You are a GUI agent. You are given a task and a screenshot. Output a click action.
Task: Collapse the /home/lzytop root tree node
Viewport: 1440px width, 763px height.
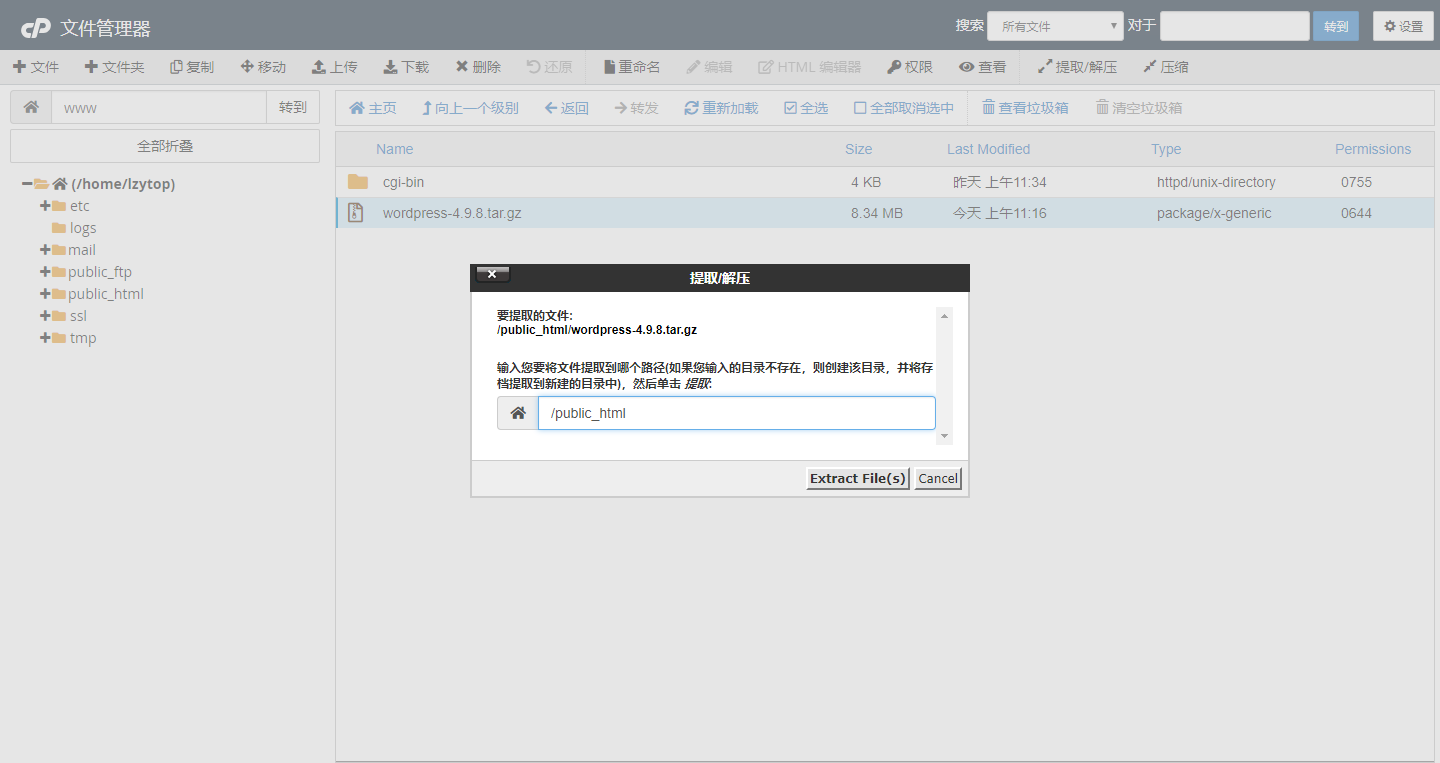click(x=27, y=184)
